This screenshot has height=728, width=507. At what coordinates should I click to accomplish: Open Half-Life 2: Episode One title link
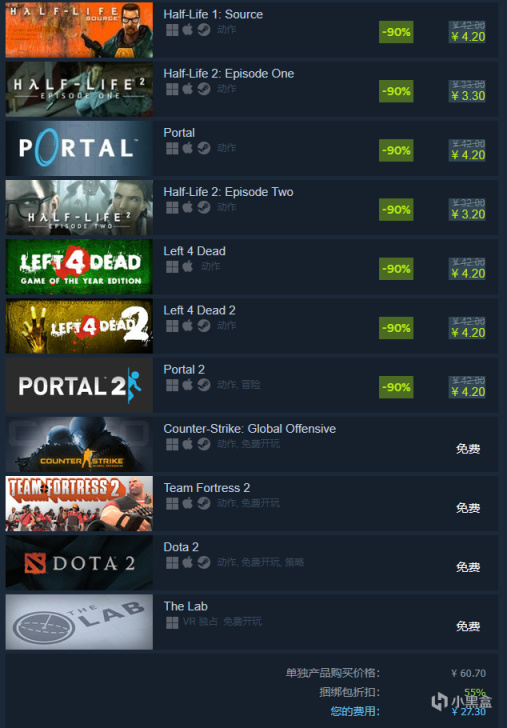click(228, 74)
